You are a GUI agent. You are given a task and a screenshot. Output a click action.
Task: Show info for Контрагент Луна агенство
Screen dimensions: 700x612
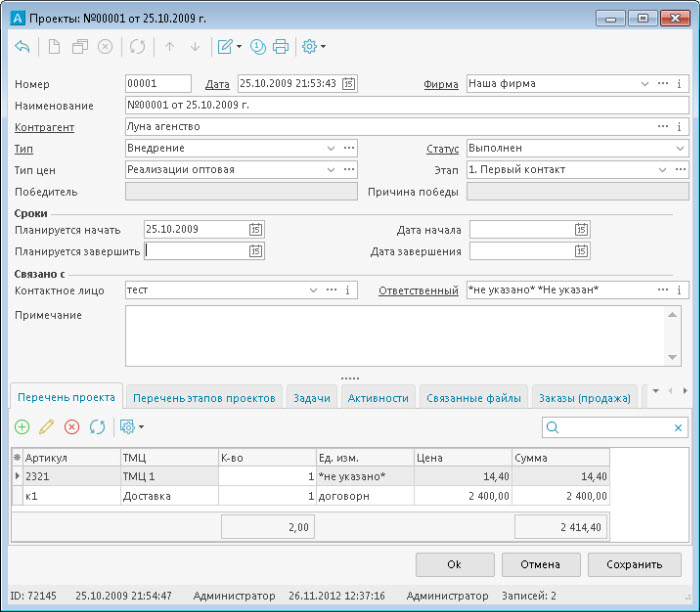[x=680, y=127]
